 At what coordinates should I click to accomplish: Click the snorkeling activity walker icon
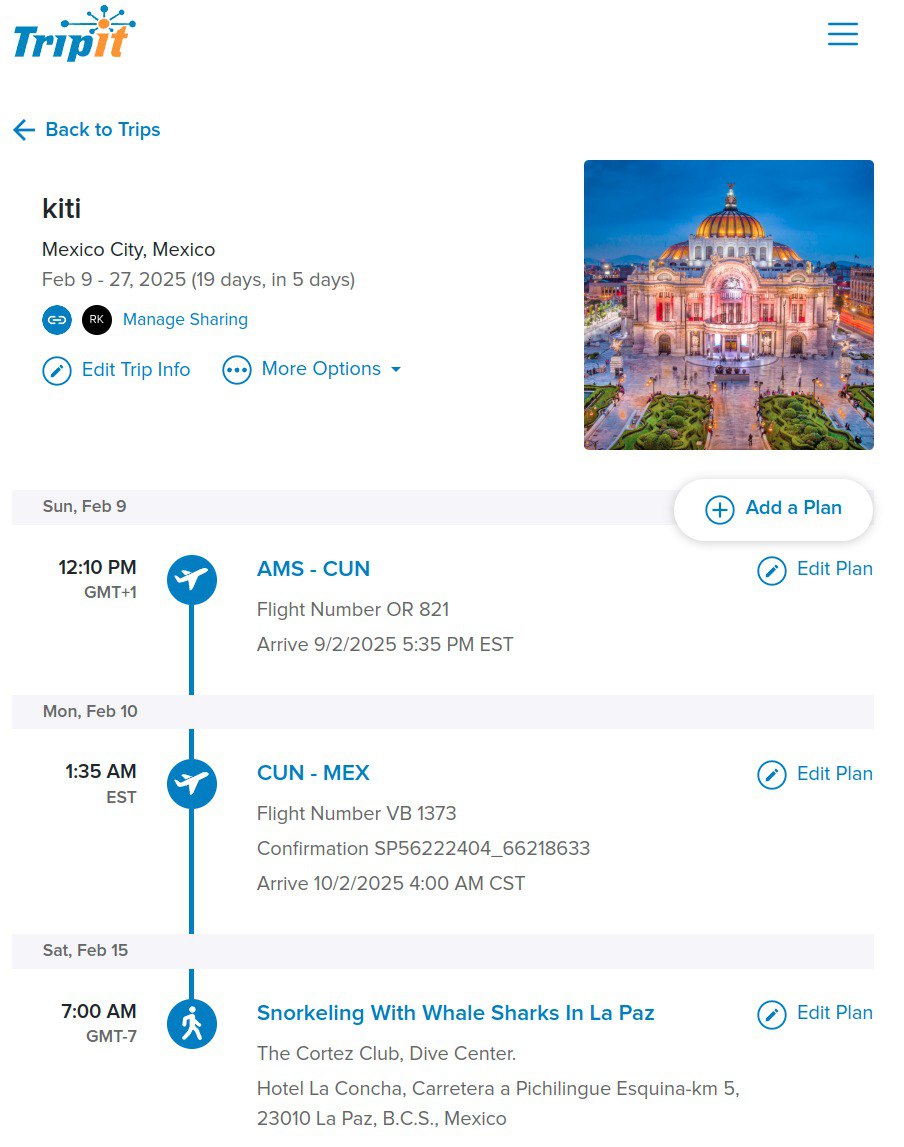[192, 1024]
